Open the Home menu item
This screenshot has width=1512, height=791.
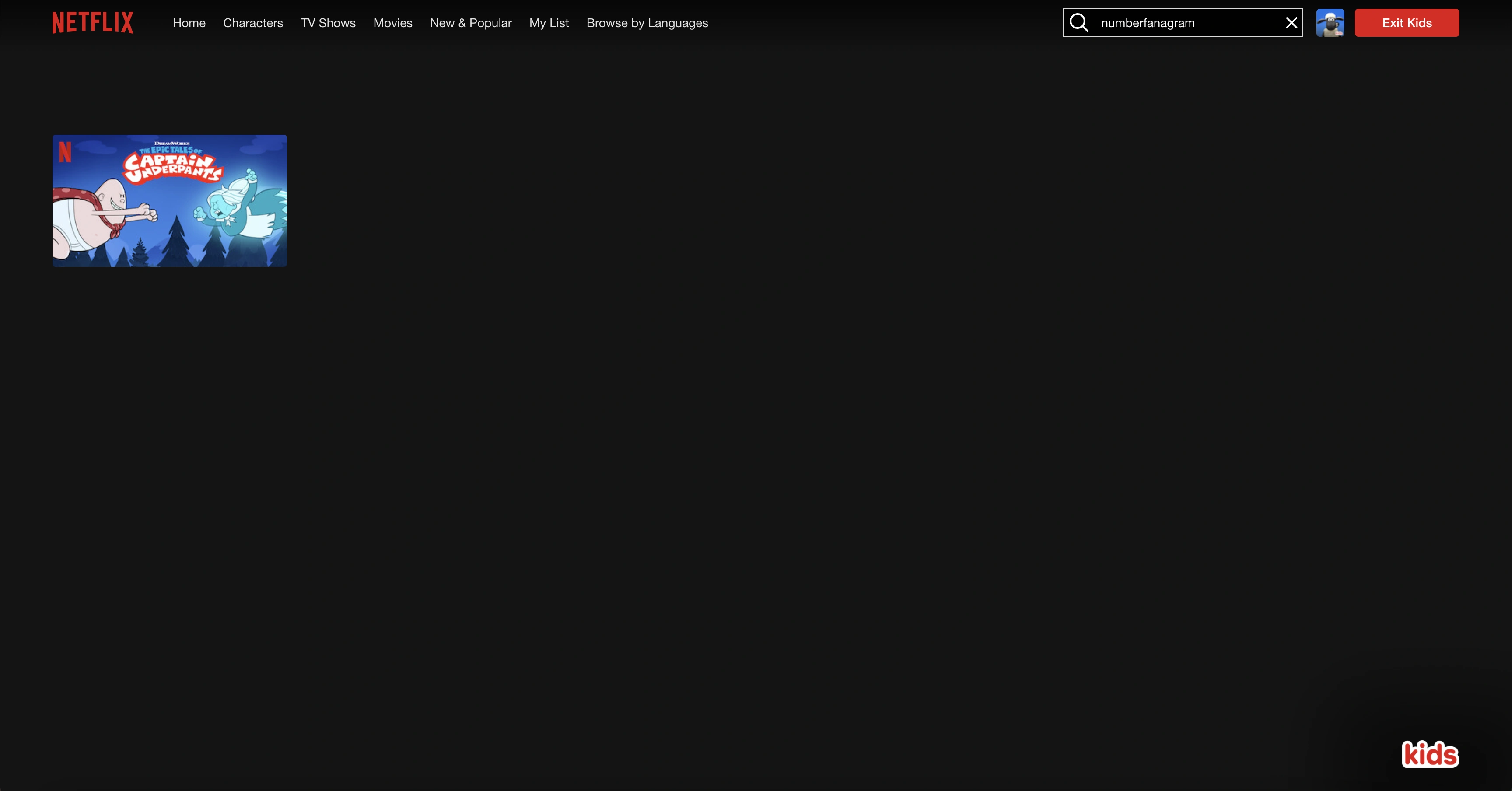point(189,23)
